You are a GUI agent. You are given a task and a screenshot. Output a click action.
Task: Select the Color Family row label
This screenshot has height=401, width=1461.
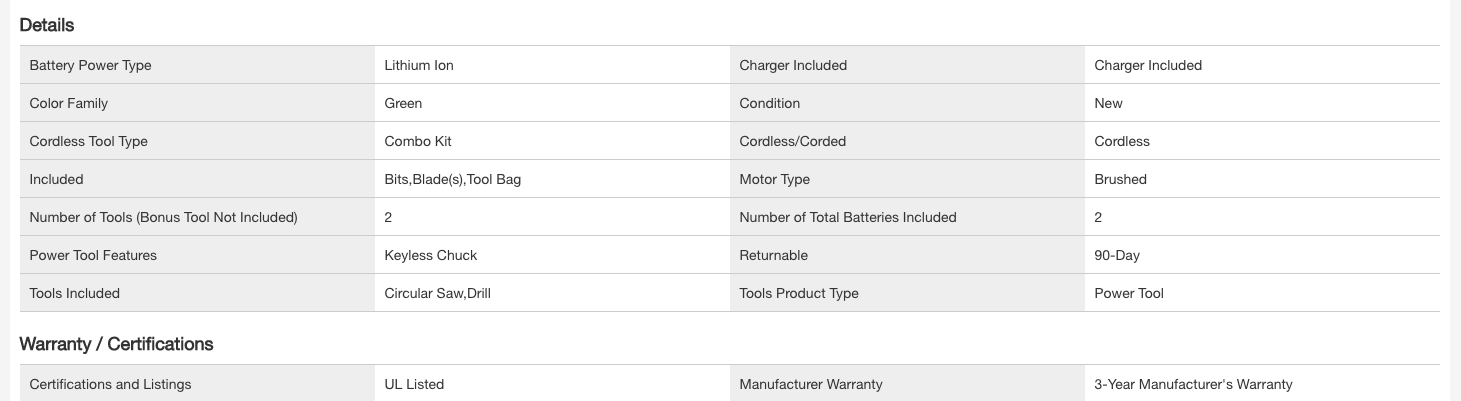(69, 103)
